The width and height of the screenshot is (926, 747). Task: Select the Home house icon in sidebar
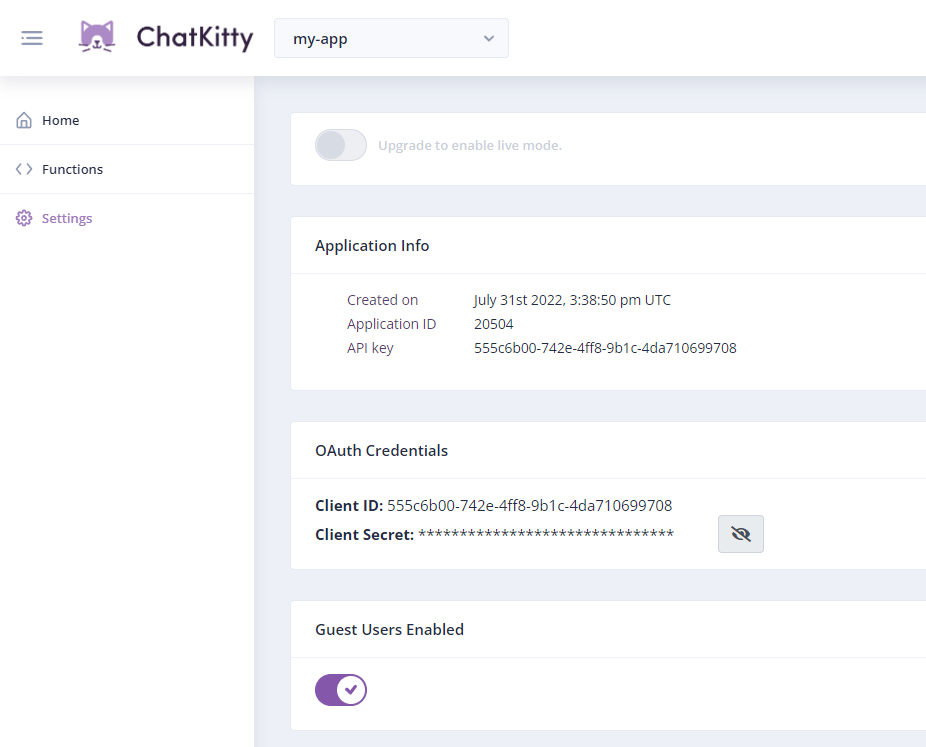coord(23,119)
